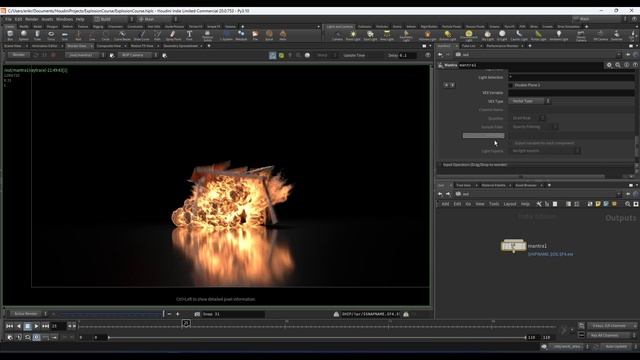Click the Auto Update button
The height and width of the screenshot is (360, 640).
[x=616, y=346]
